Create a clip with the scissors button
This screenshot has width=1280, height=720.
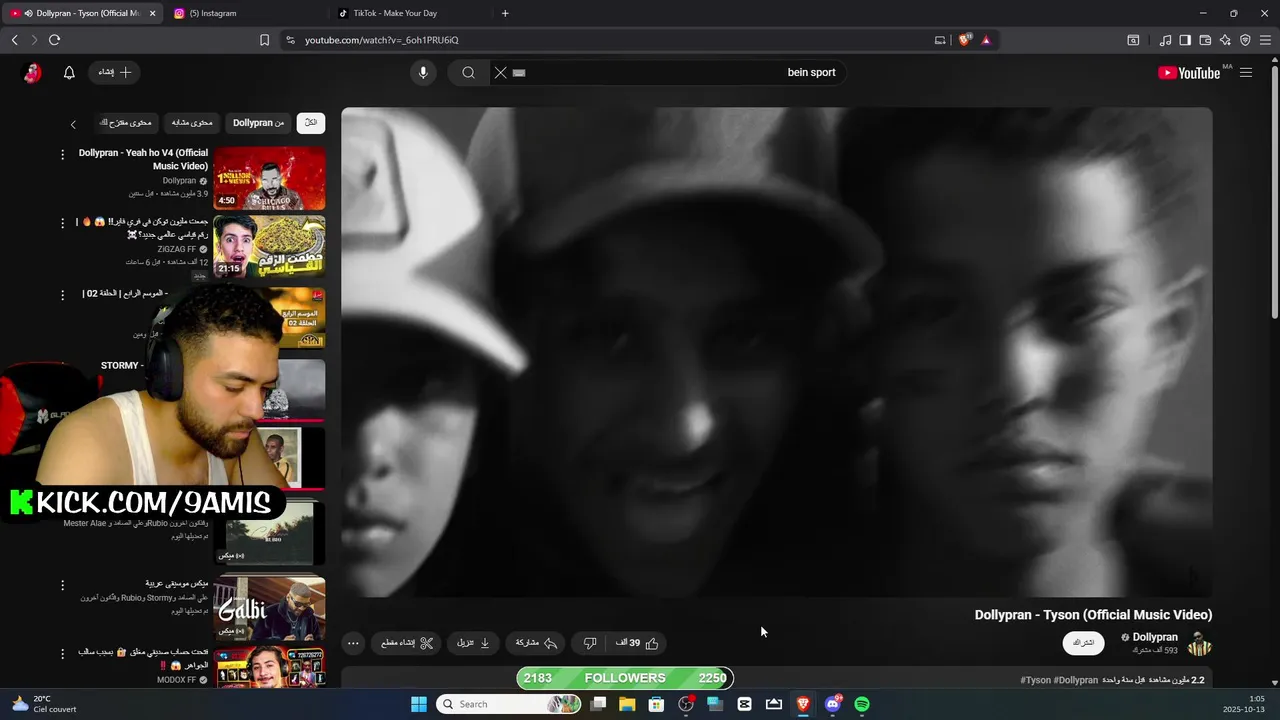tap(407, 643)
